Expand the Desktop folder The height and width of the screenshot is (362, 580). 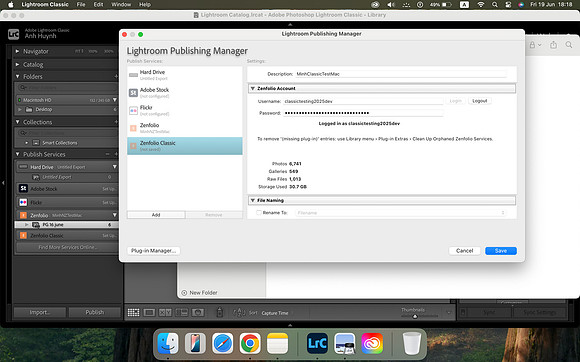pos(20,109)
